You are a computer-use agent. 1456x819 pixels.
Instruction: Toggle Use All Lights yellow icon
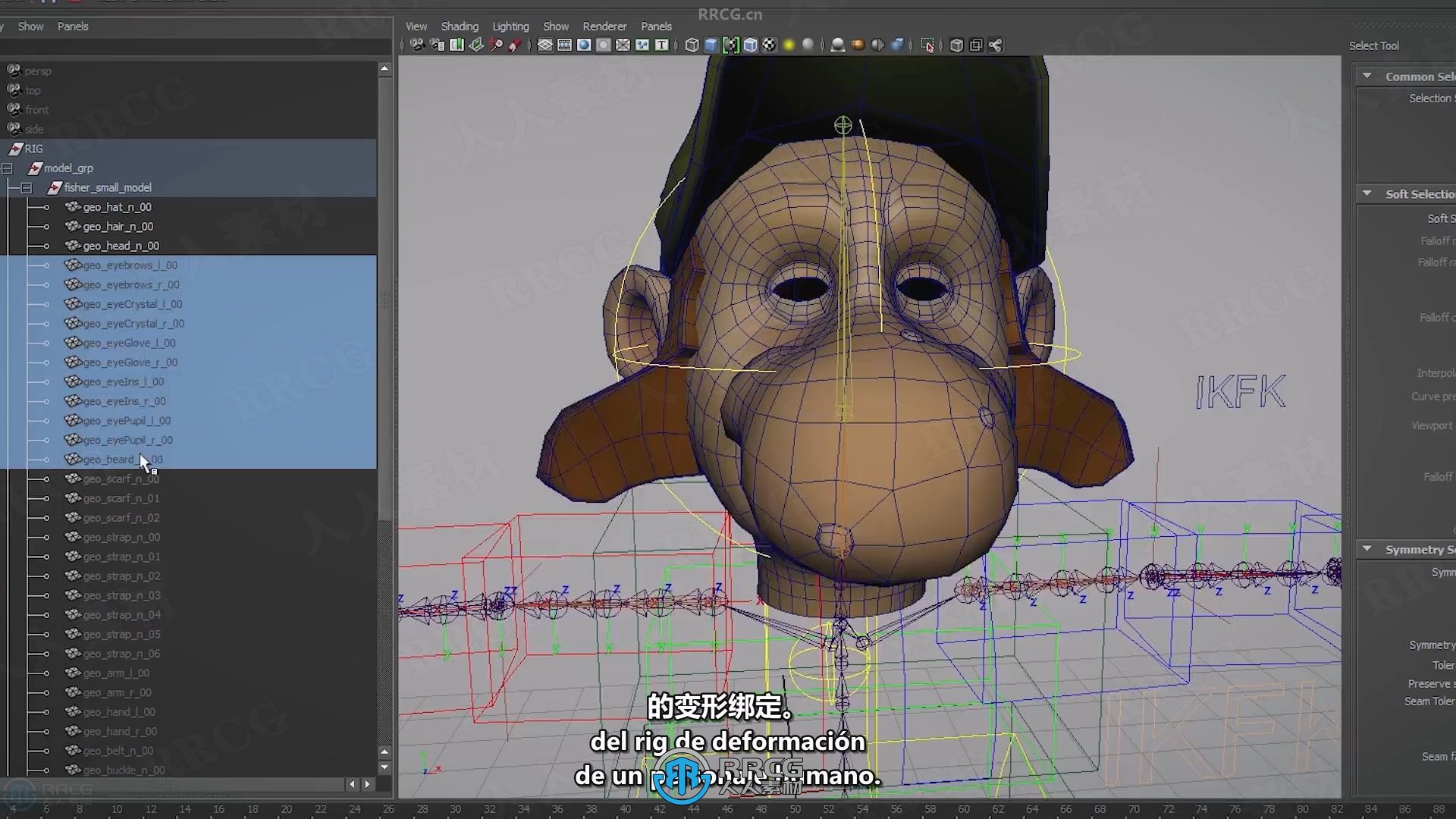coord(789,45)
